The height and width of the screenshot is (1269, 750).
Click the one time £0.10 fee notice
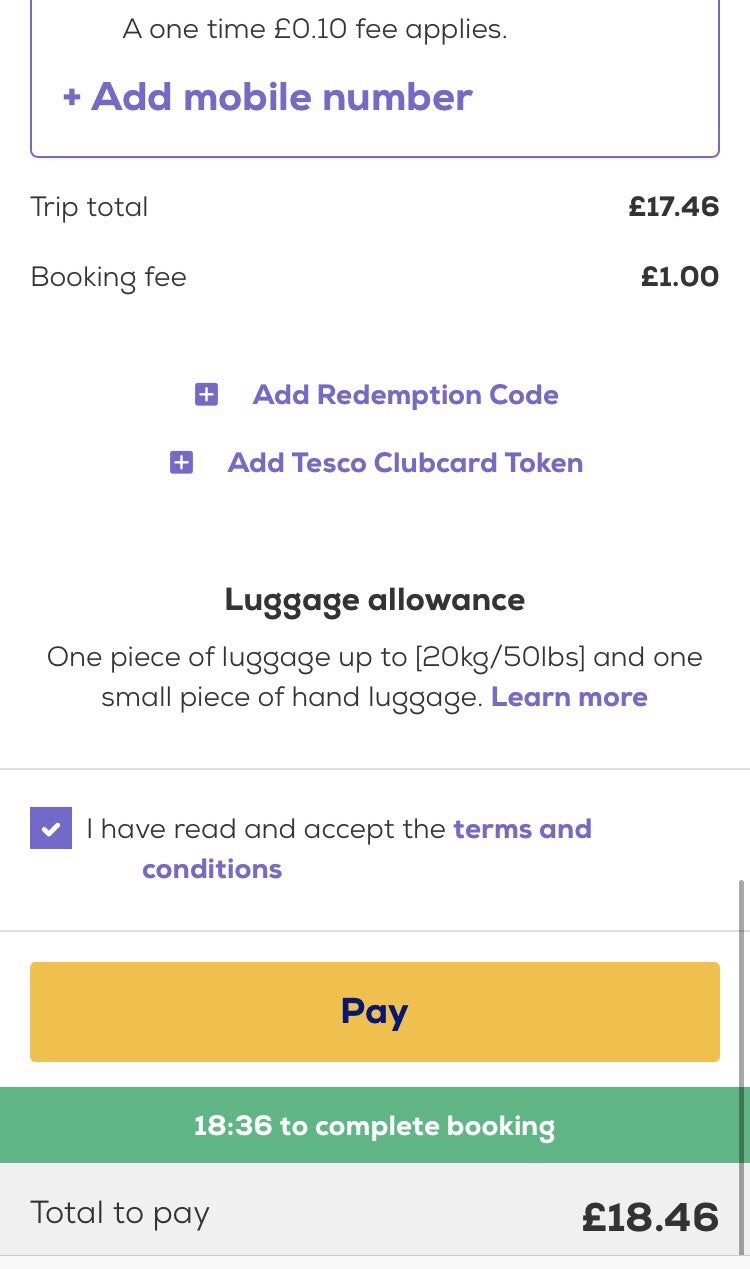(x=315, y=29)
